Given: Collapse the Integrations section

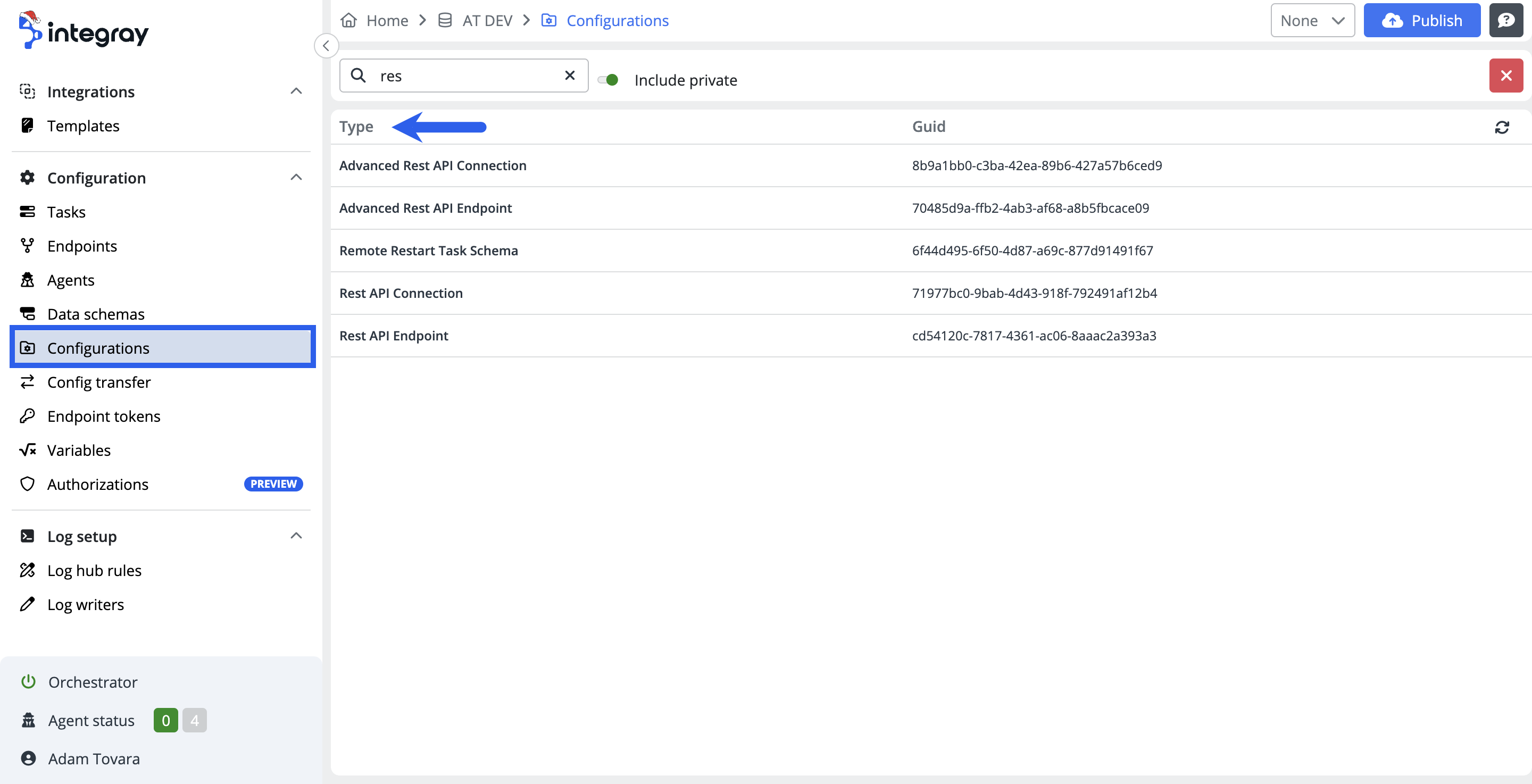Looking at the screenshot, I should click(296, 91).
